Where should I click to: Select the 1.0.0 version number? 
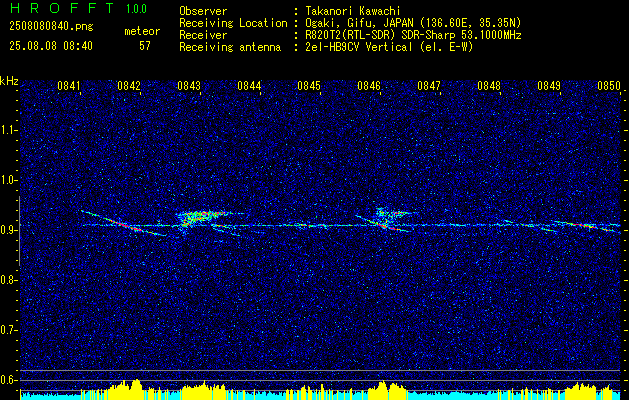136,9
